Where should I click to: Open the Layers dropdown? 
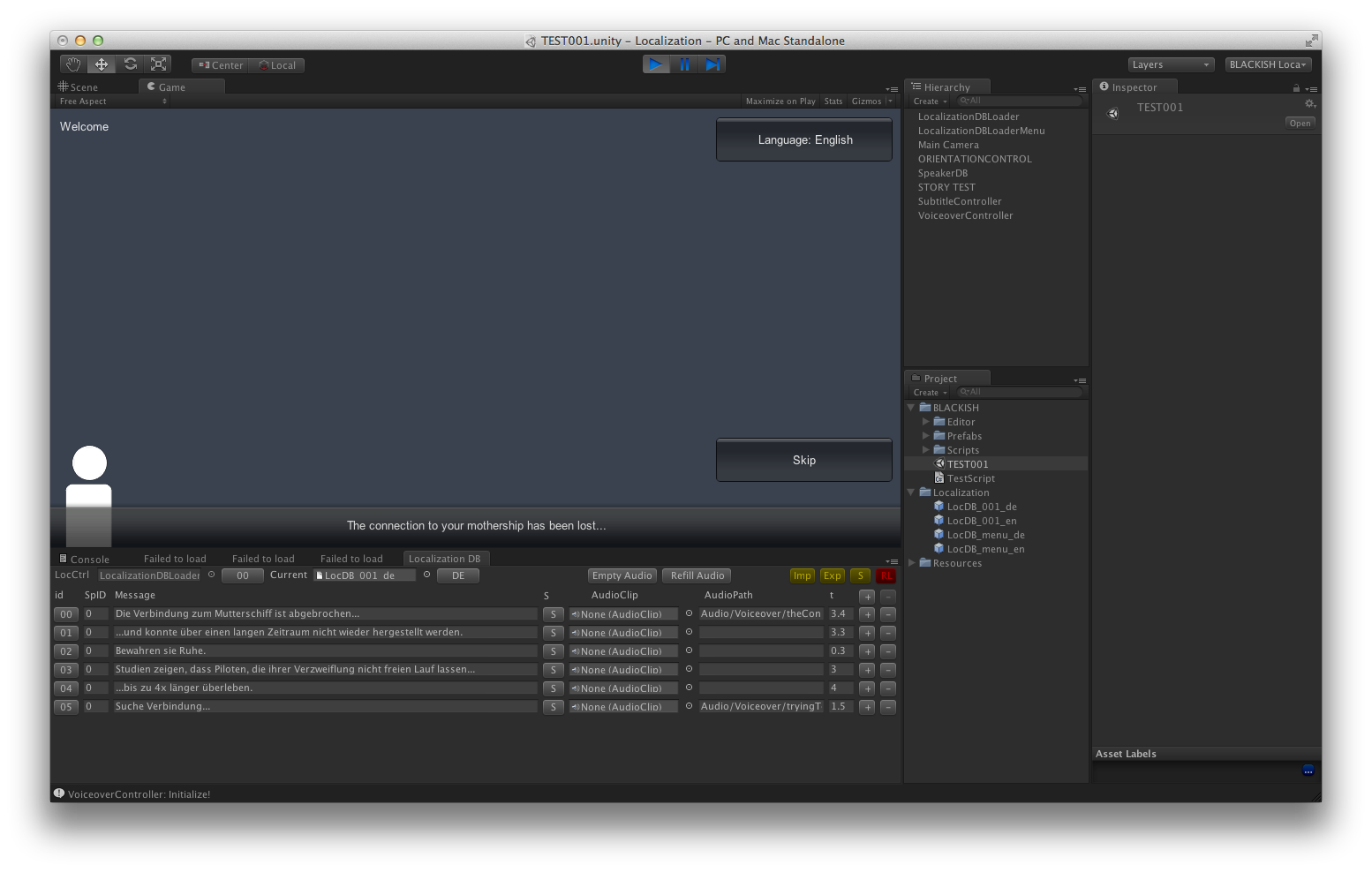tap(1170, 64)
